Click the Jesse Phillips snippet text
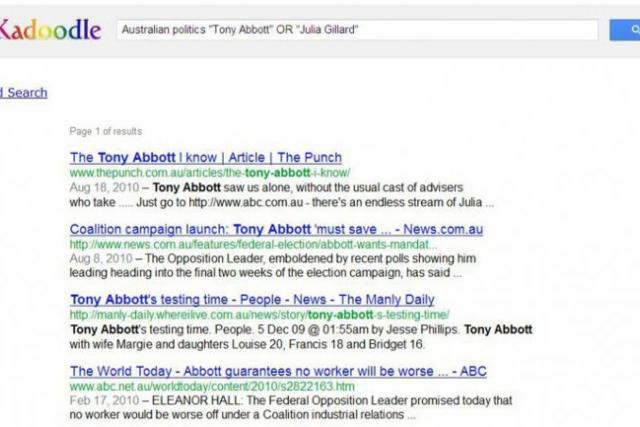The height and width of the screenshot is (427, 640). 301,337
